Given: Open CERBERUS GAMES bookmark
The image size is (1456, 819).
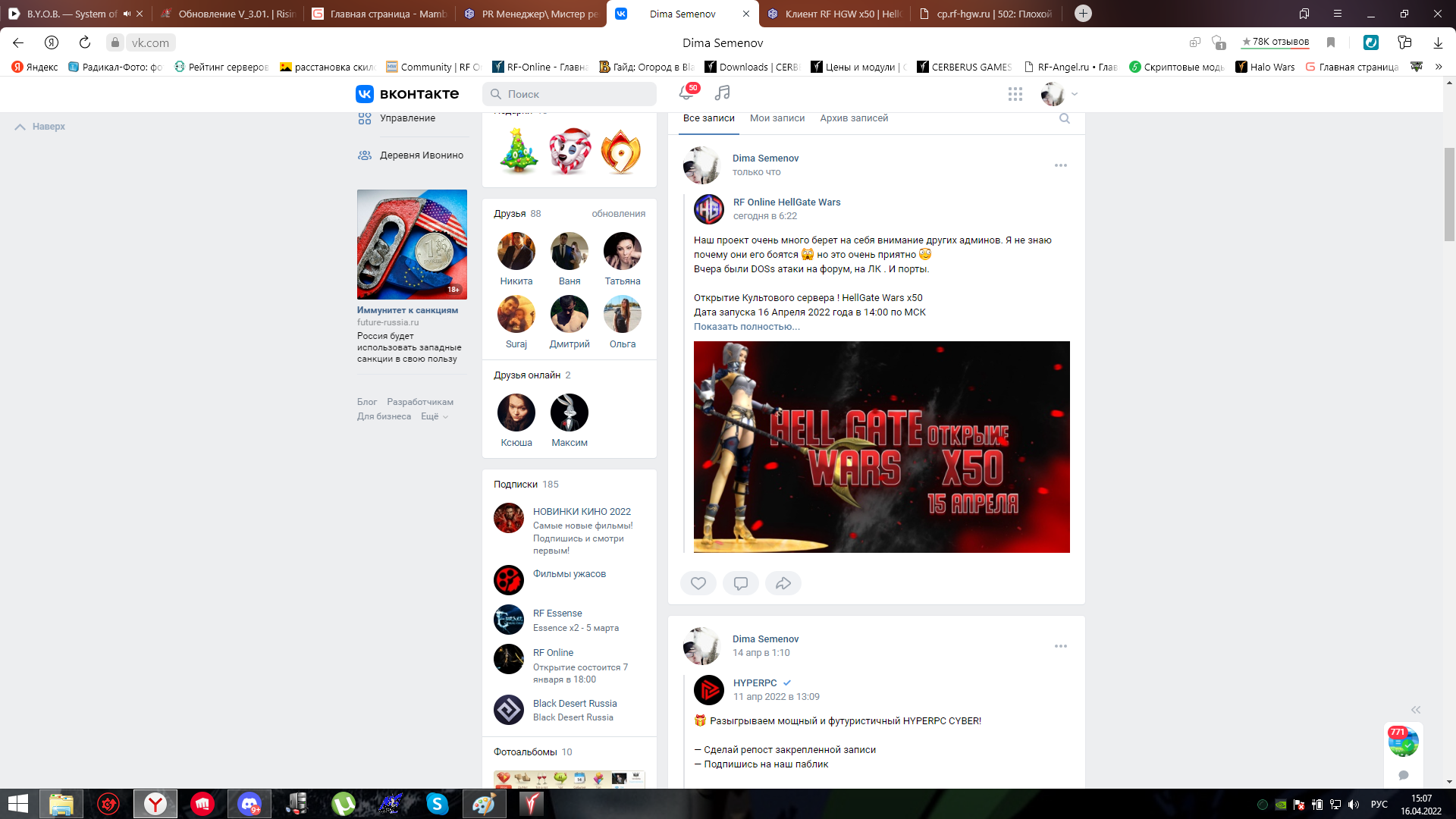Looking at the screenshot, I should point(965,67).
